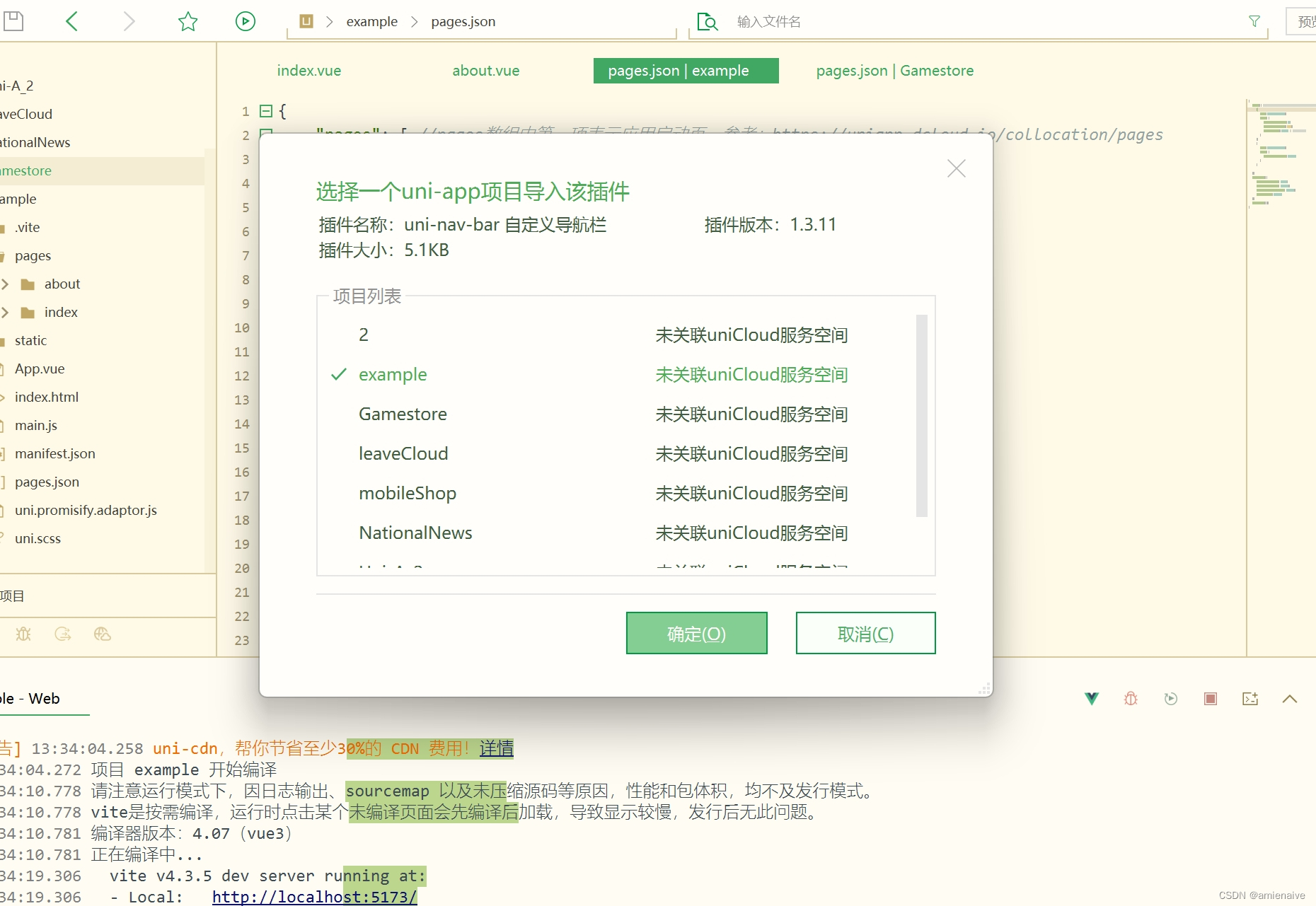Click the example project in sidebar
The width and height of the screenshot is (1316, 906).
[x=102, y=199]
